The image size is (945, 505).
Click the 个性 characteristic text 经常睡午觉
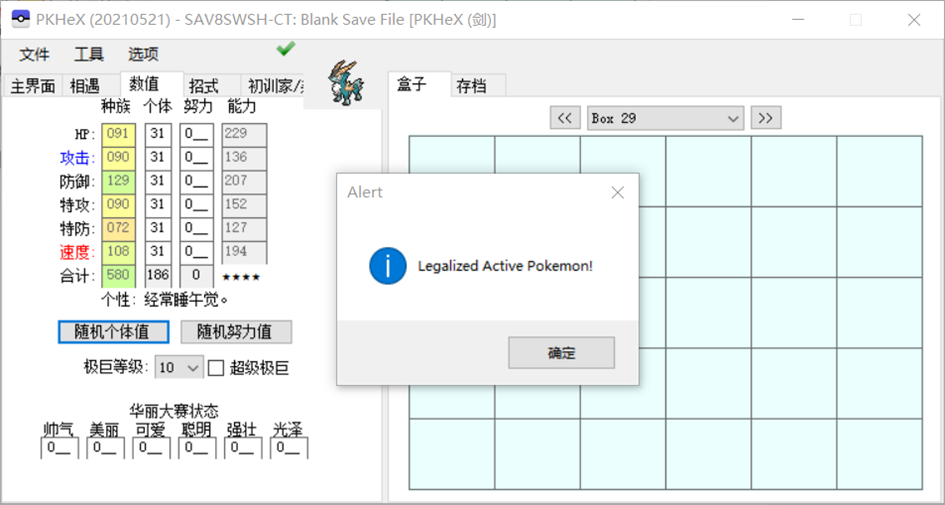[186, 300]
